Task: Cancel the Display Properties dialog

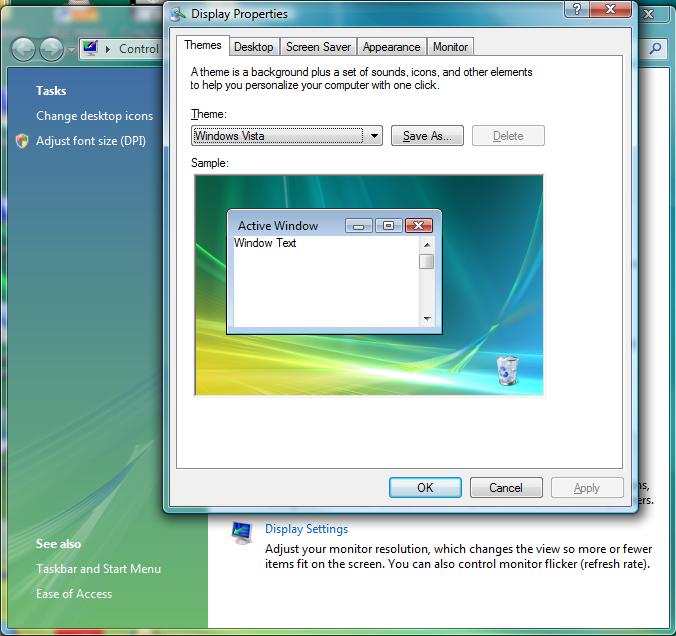Action: click(506, 488)
